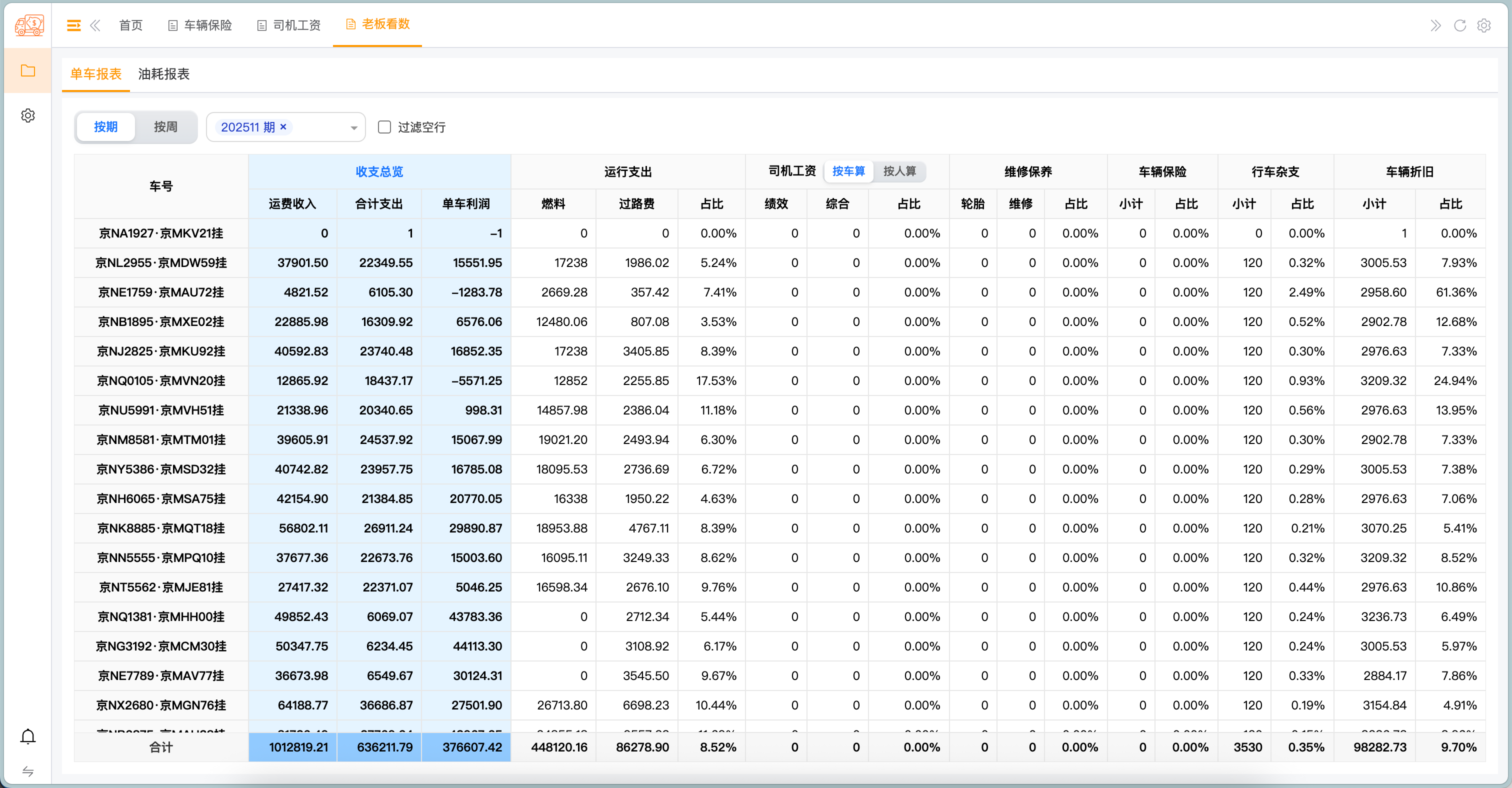Enable the 过滤空行 checkbox
This screenshot has width=1512, height=788.
(x=384, y=127)
